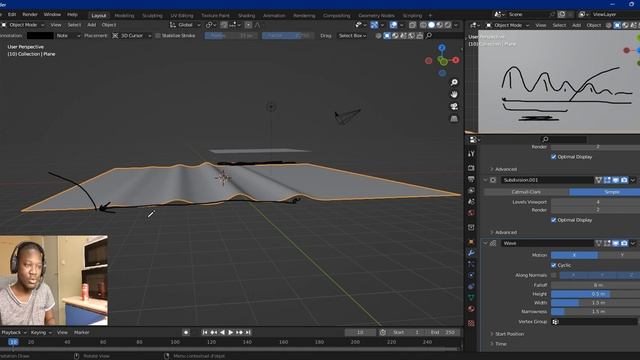Open the Render properties tab icon
The image size is (640, 360).
(x=471, y=168)
